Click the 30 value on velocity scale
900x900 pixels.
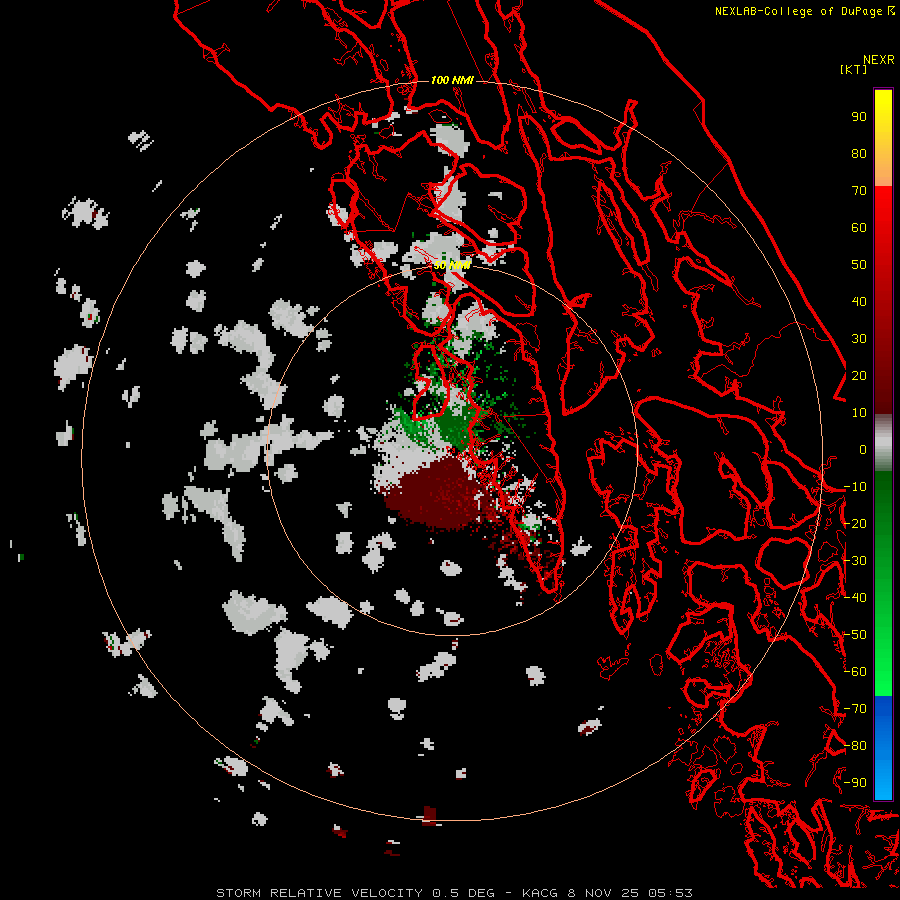[859, 339]
